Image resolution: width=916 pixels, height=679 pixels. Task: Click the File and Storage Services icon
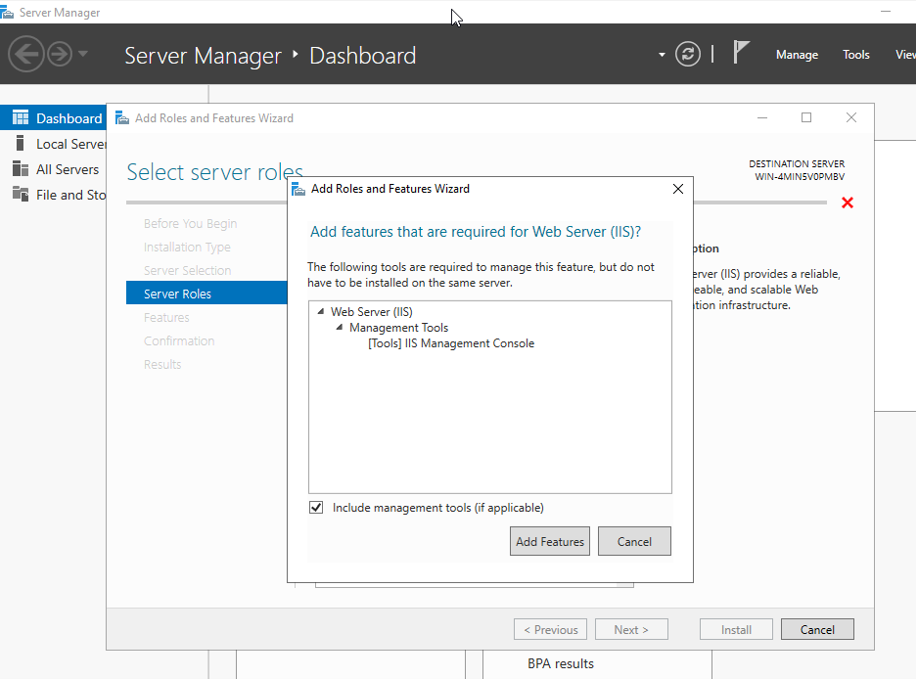pos(20,194)
